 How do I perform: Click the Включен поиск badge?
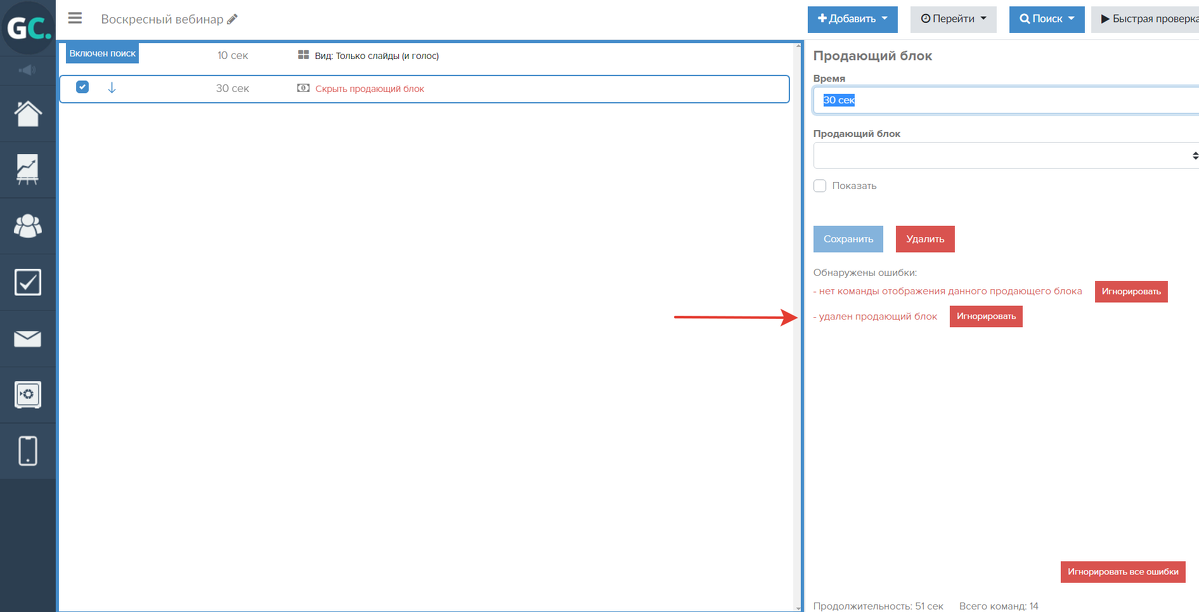(102, 54)
